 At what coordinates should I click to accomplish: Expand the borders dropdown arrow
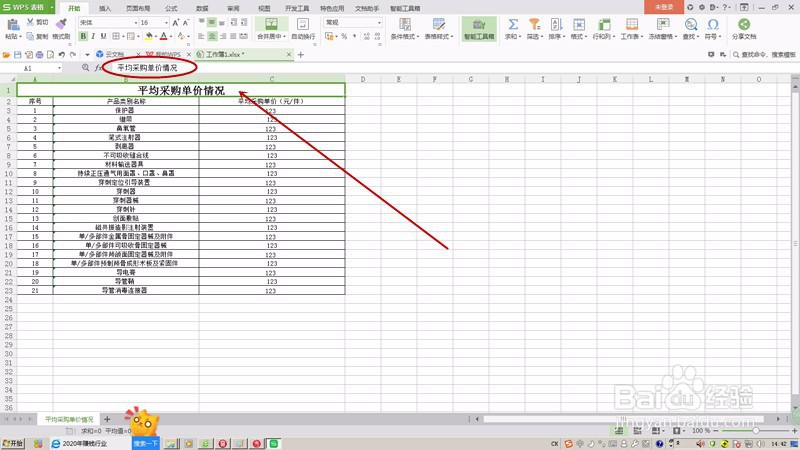pos(123,36)
